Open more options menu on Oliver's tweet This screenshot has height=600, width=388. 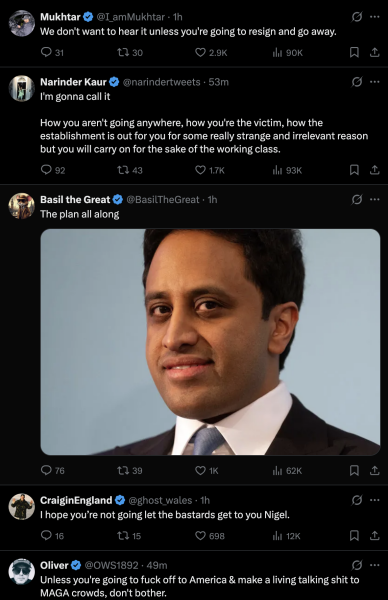(x=375, y=565)
